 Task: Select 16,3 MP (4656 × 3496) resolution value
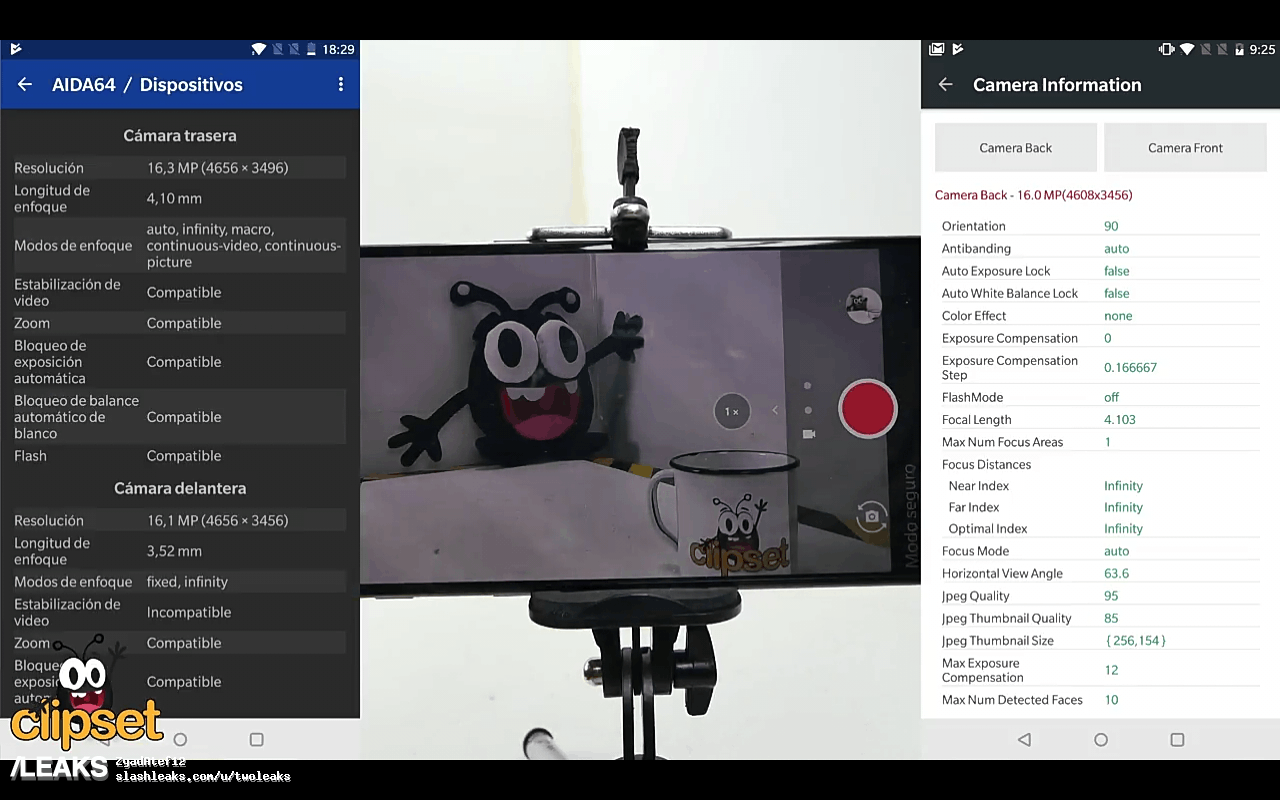pos(217,168)
